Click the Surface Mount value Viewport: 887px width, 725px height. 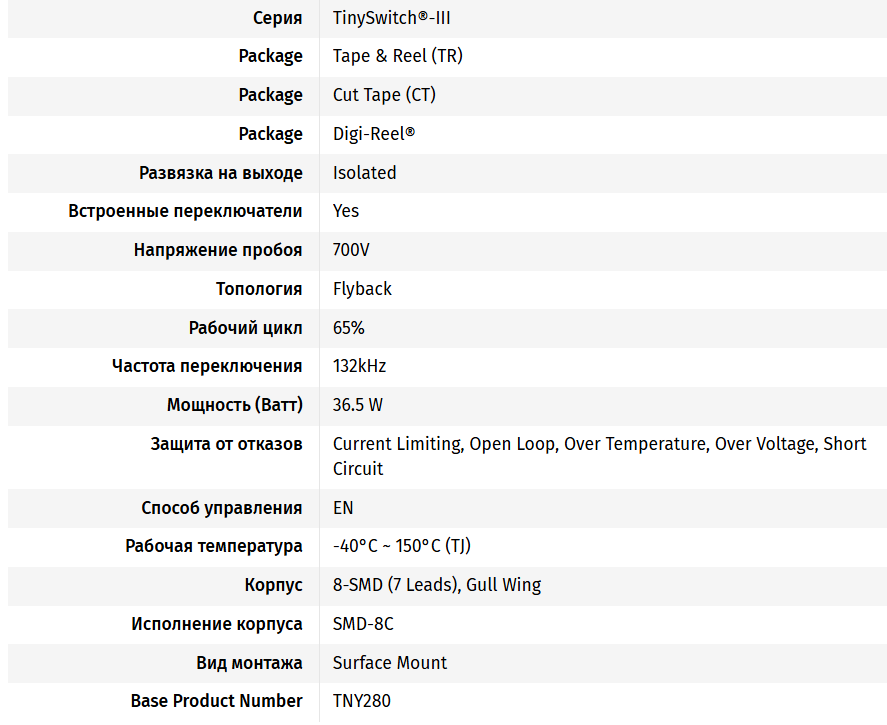point(390,663)
